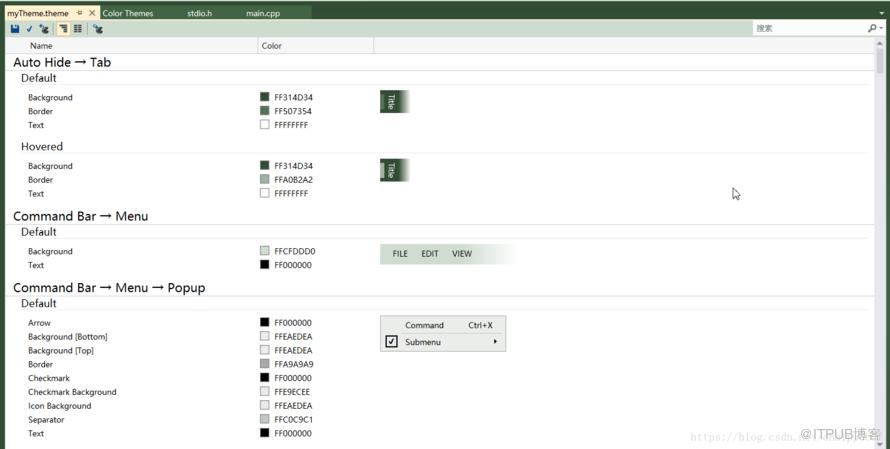Apply the theme using the blue checkmark icon
Image resolution: width=890 pixels, height=449 pixels.
[x=30, y=28]
